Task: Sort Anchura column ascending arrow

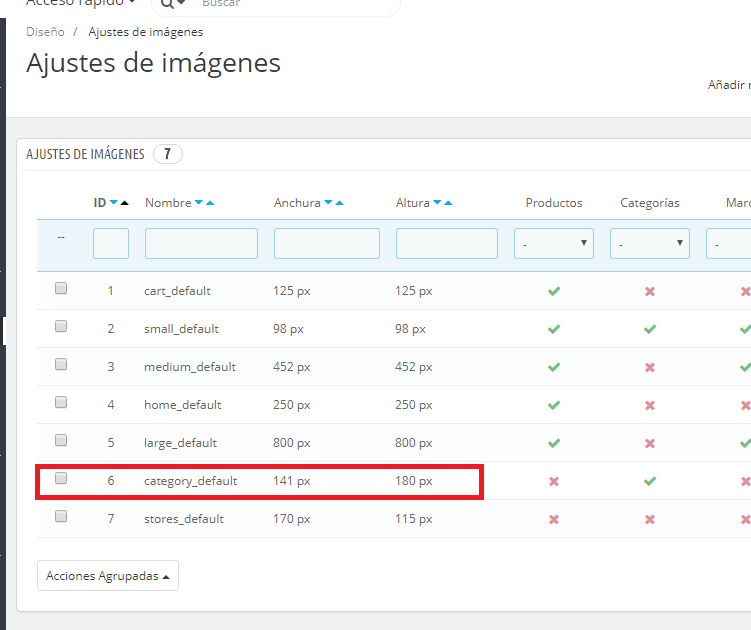Action: pos(340,203)
